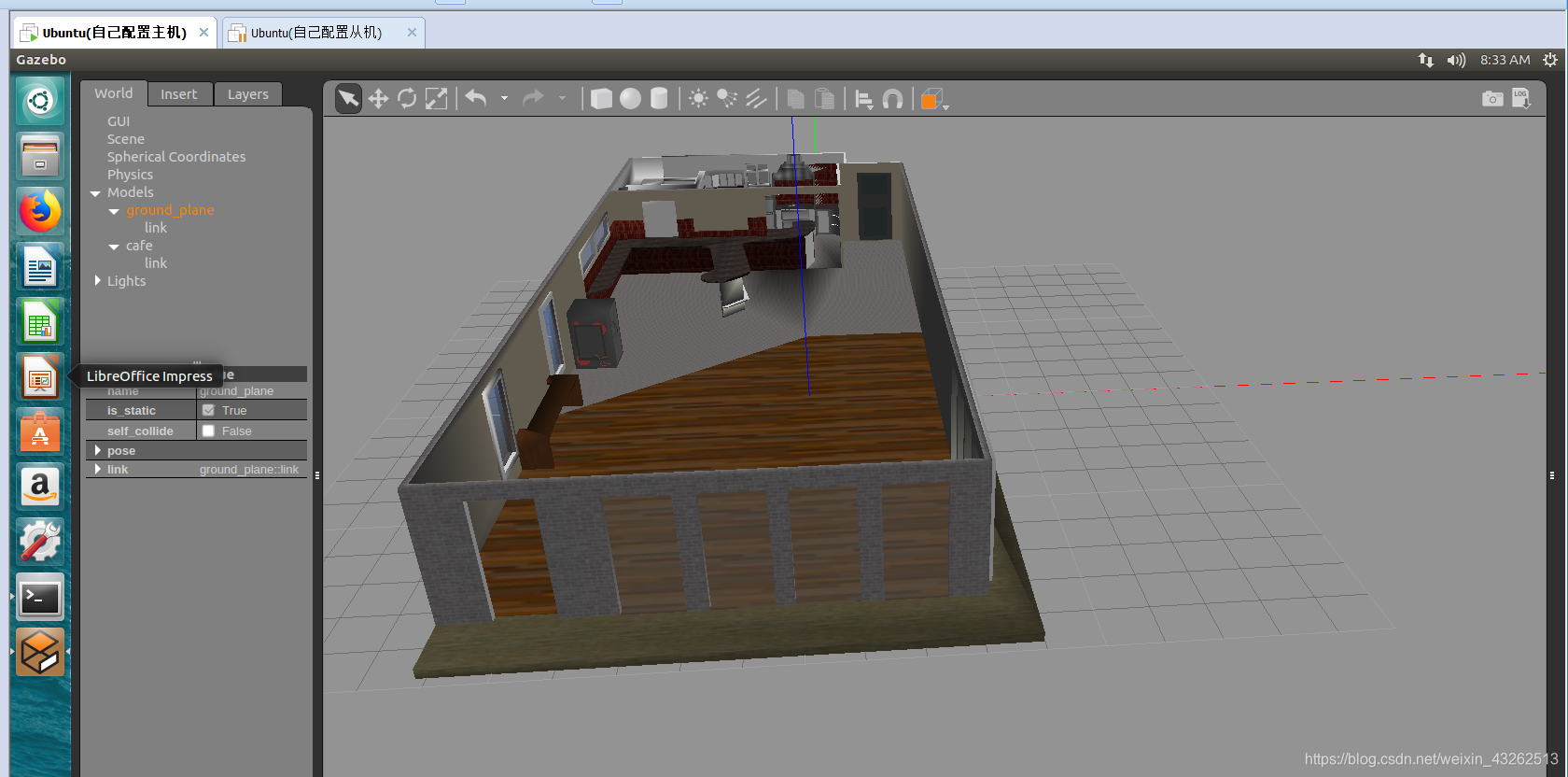The image size is (1568, 777).
Task: Select Physics in the world tree
Action: pyautogui.click(x=130, y=175)
